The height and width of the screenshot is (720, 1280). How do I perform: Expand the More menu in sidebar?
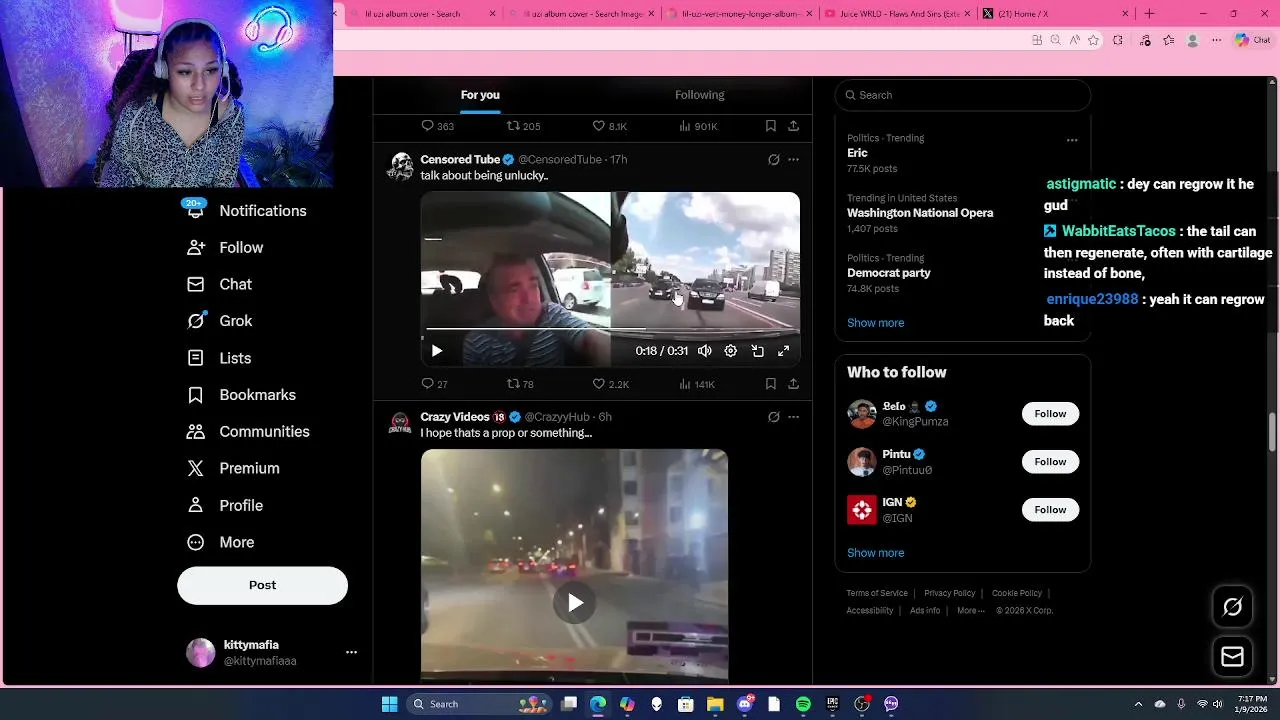click(x=221, y=542)
